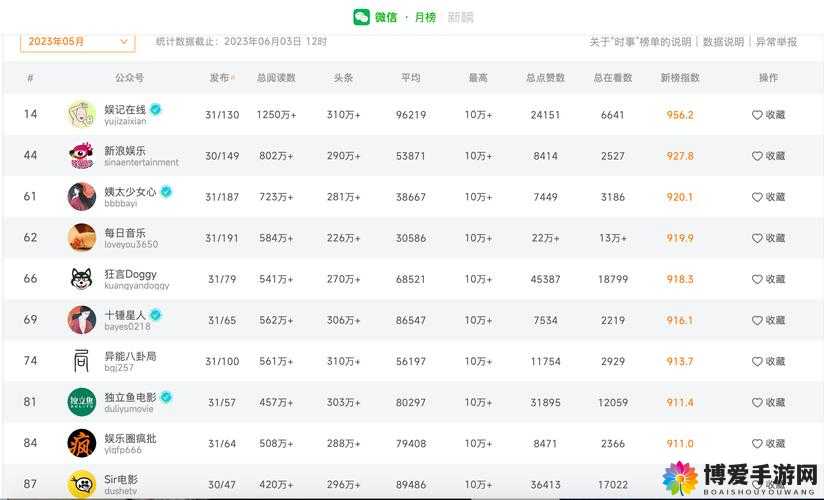Select rank number 14 cell
This screenshot has width=824, height=500.
point(30,114)
